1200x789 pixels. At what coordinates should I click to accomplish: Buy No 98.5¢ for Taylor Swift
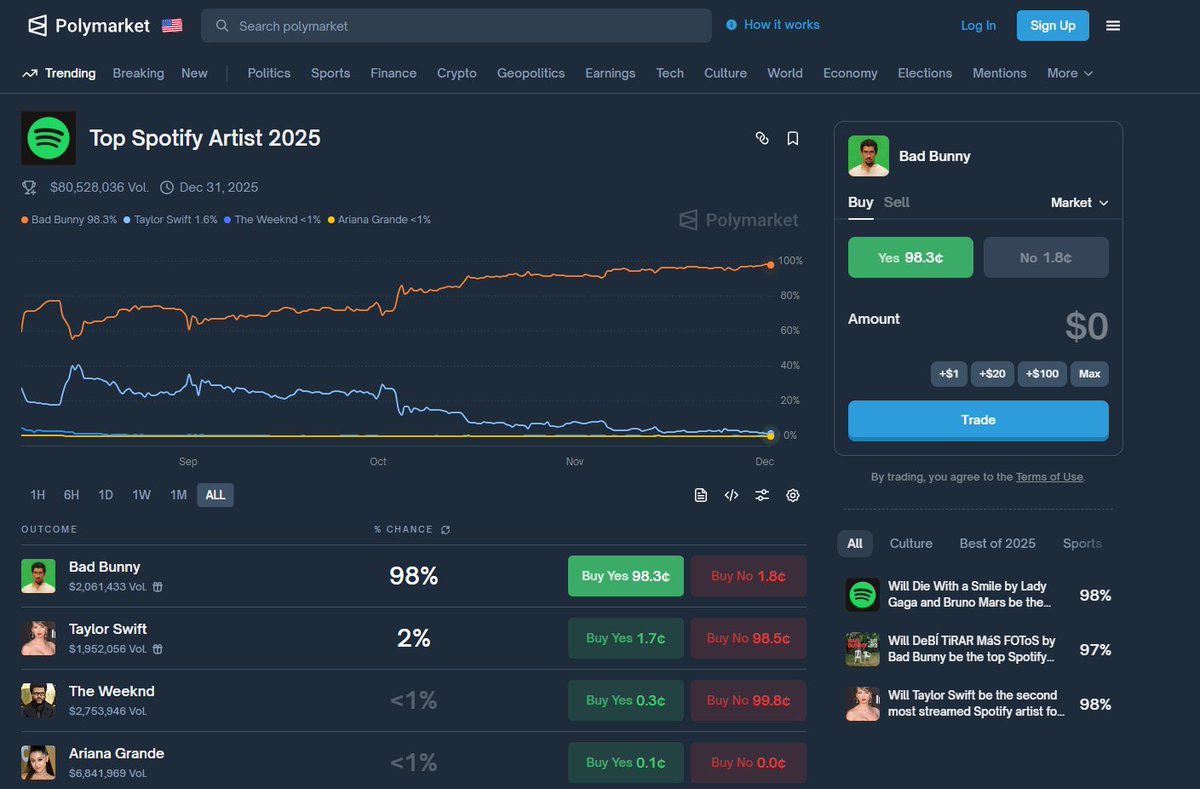point(748,638)
